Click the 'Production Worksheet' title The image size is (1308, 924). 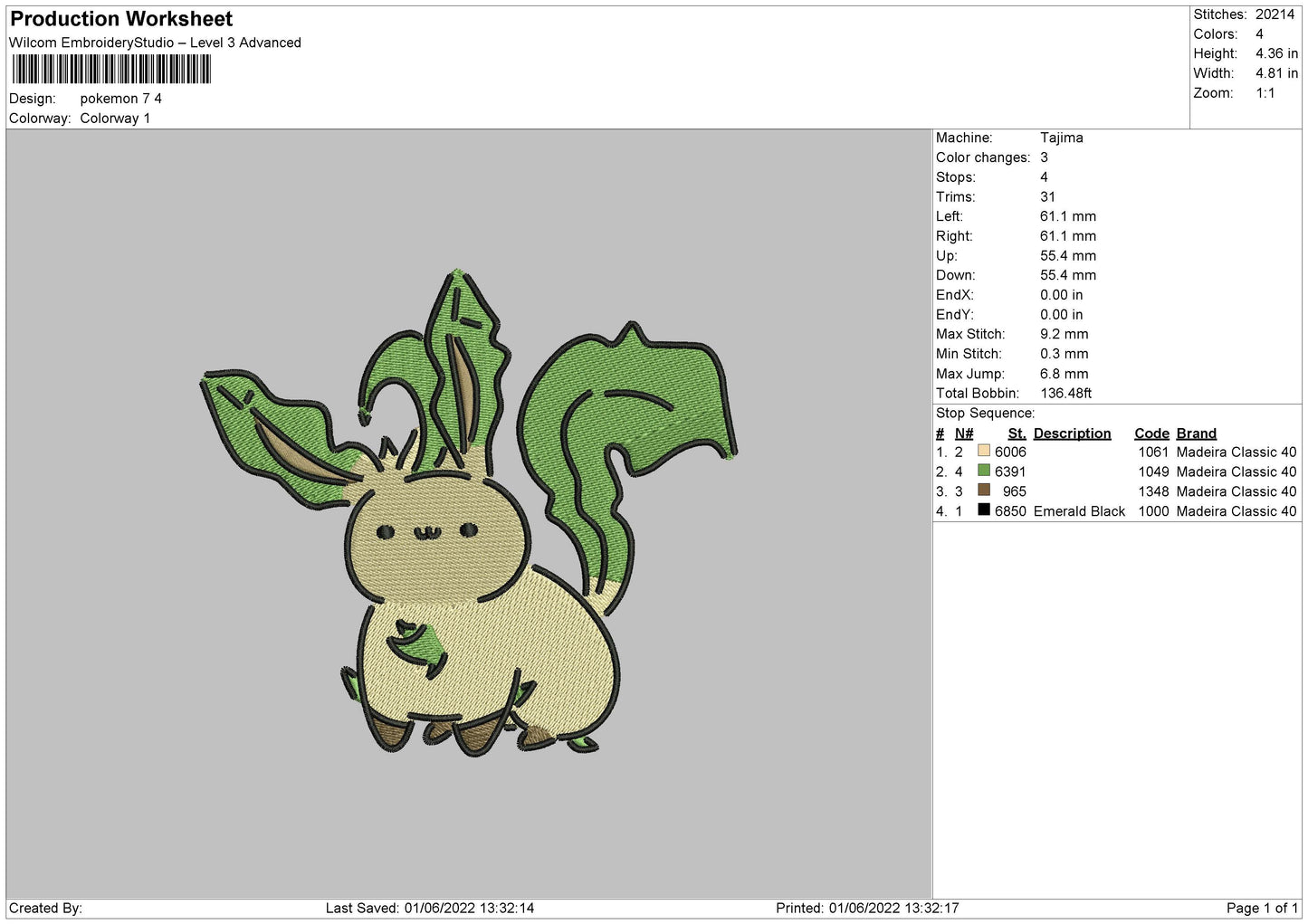click(x=121, y=19)
